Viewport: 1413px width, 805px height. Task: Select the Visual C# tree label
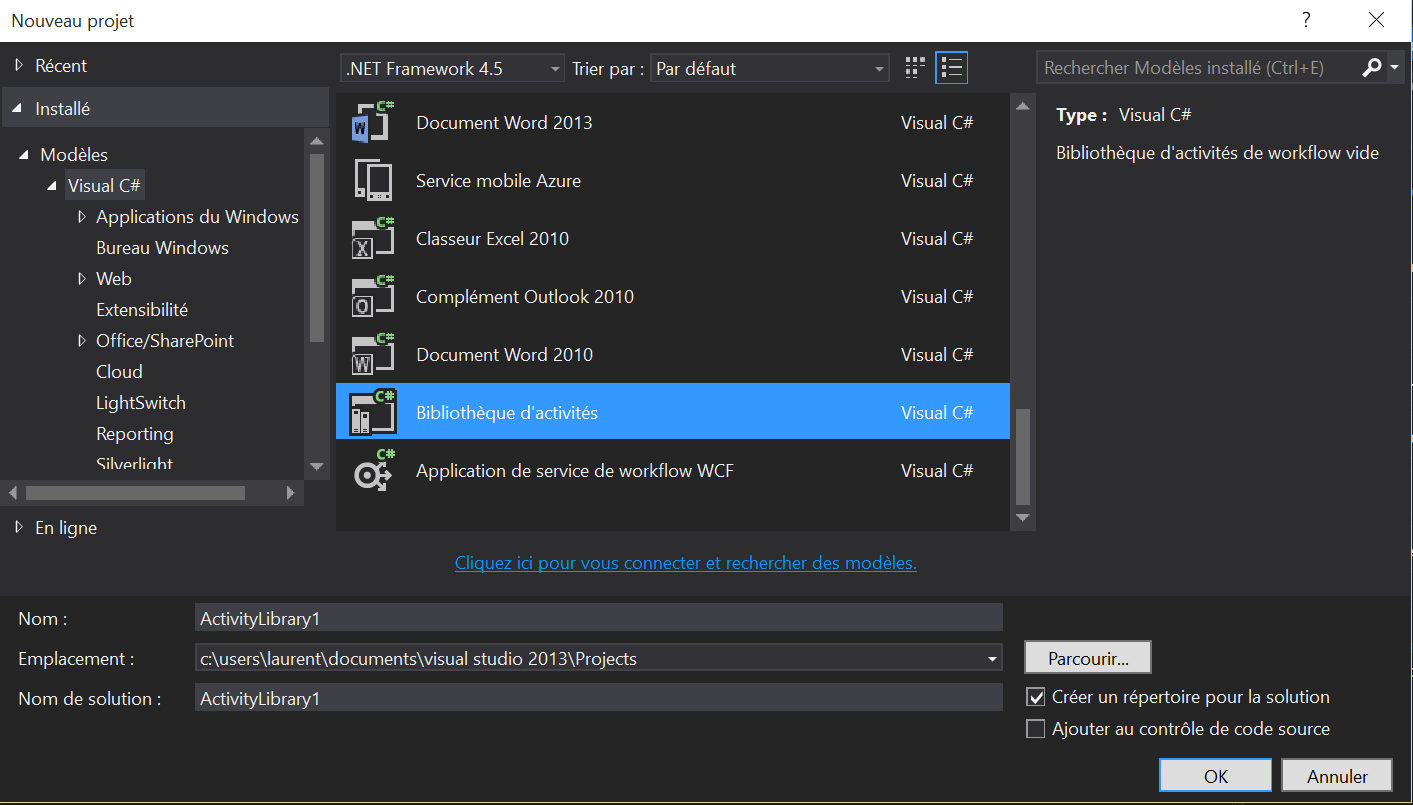pos(104,186)
